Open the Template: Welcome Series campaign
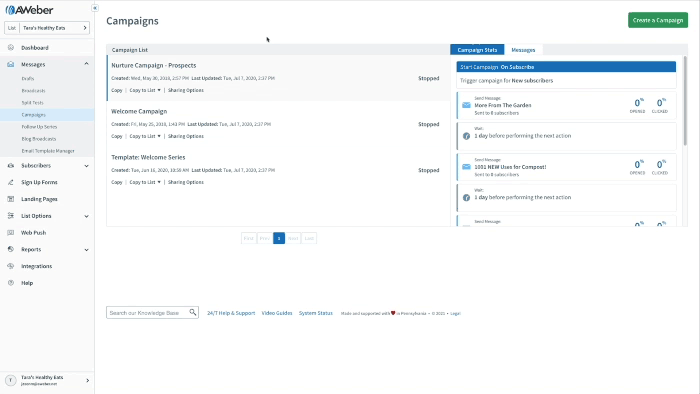 148,157
